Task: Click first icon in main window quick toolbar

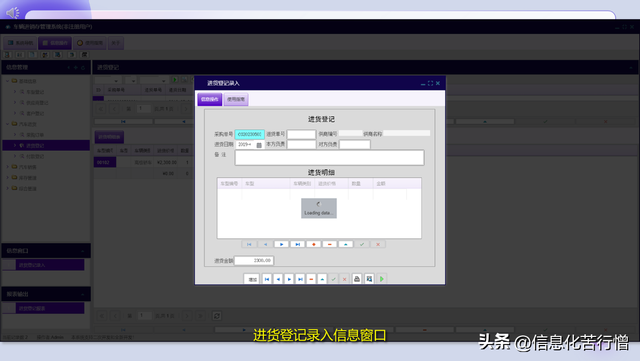Action: (x=7, y=55)
